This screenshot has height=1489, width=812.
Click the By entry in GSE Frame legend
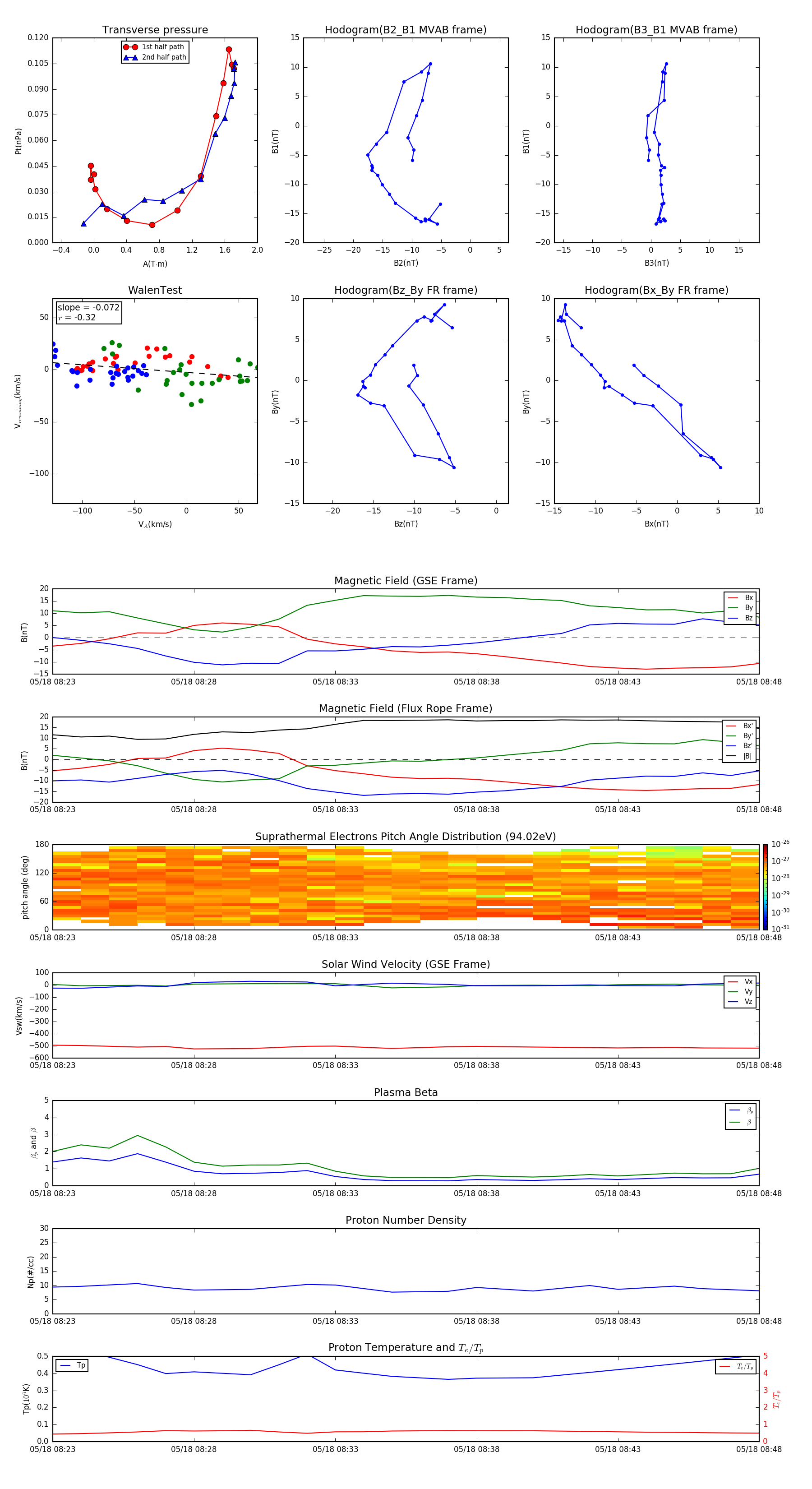740,607
